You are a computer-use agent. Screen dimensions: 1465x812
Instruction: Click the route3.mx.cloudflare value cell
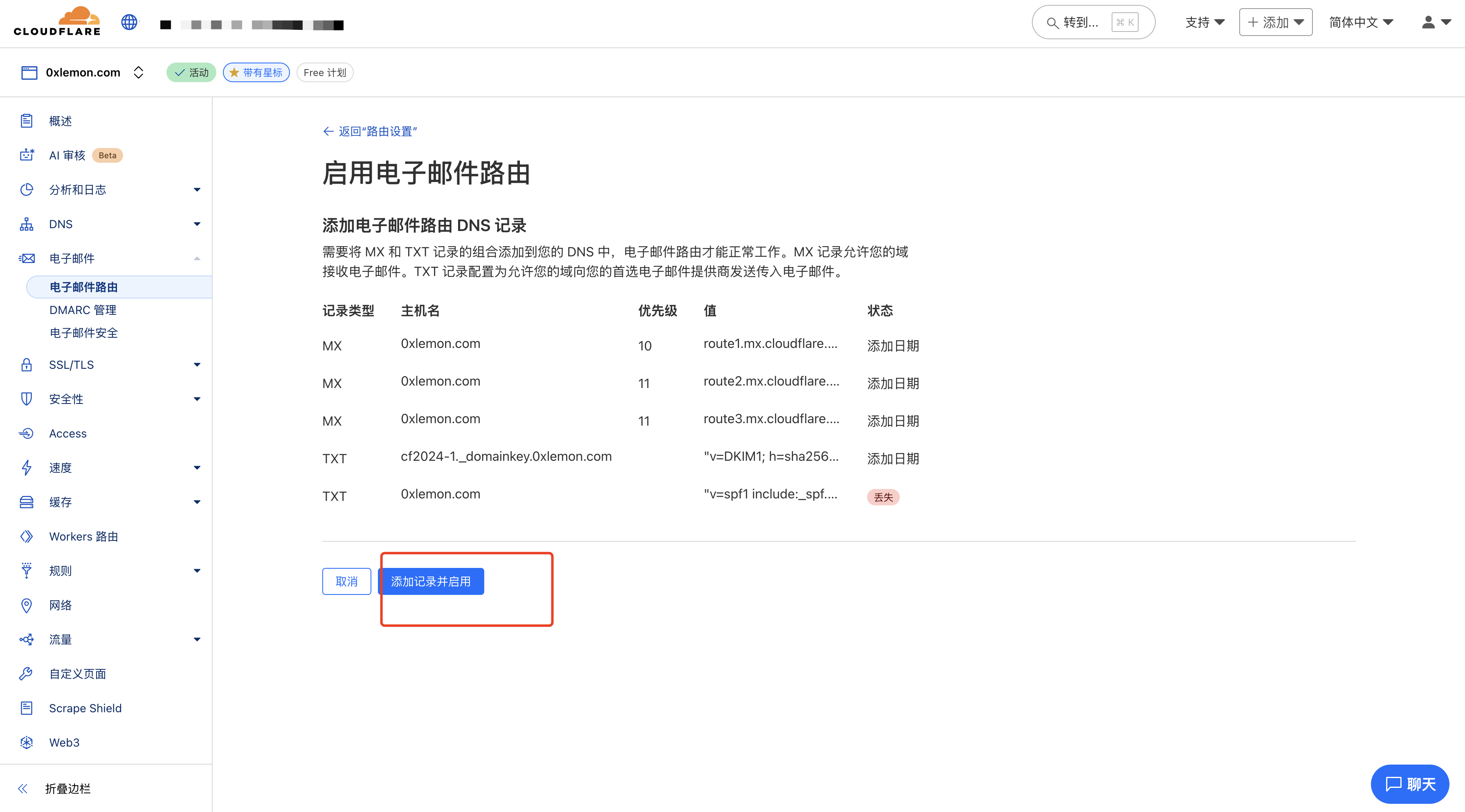pyautogui.click(x=771, y=419)
